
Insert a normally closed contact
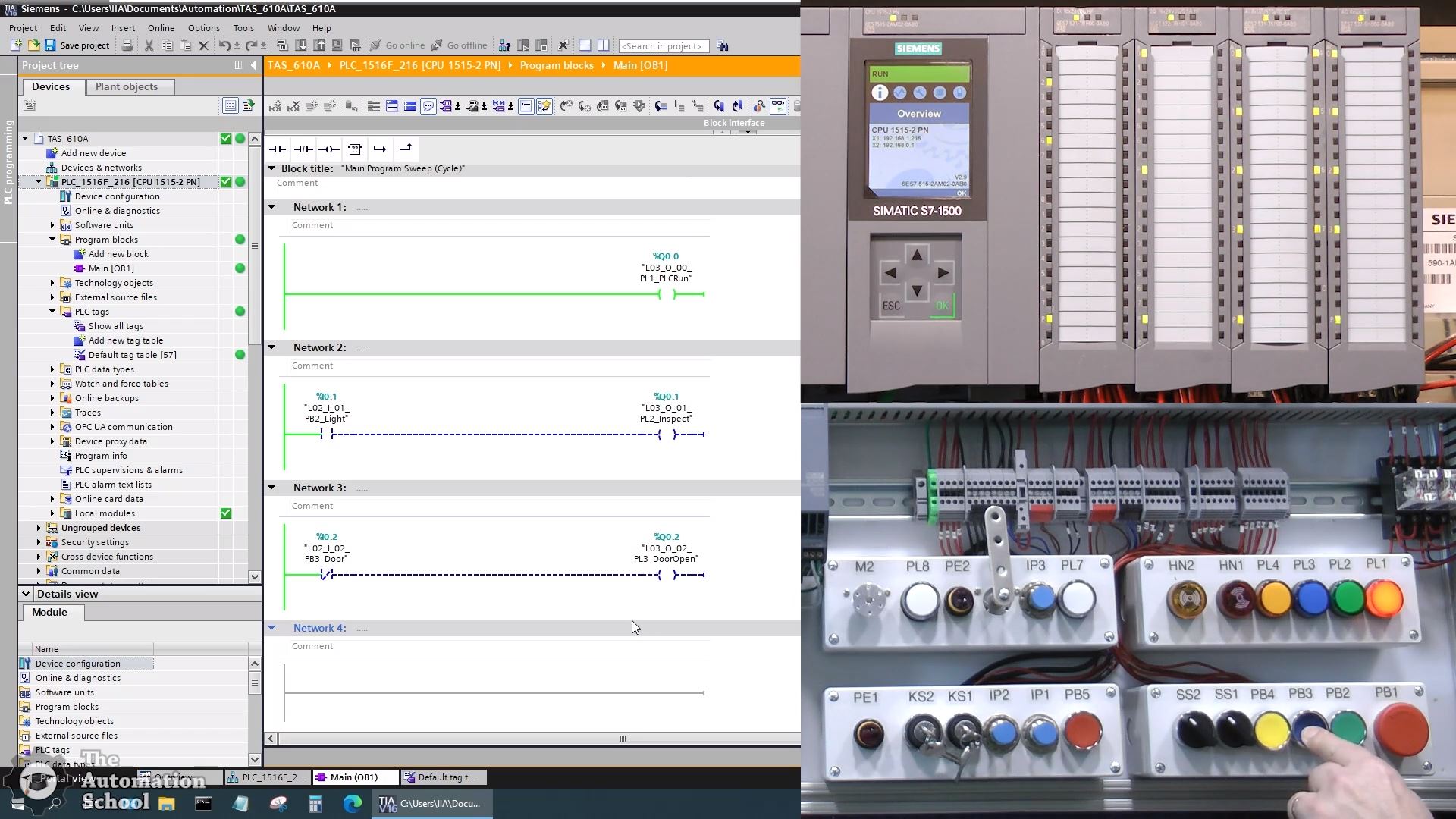(x=303, y=149)
